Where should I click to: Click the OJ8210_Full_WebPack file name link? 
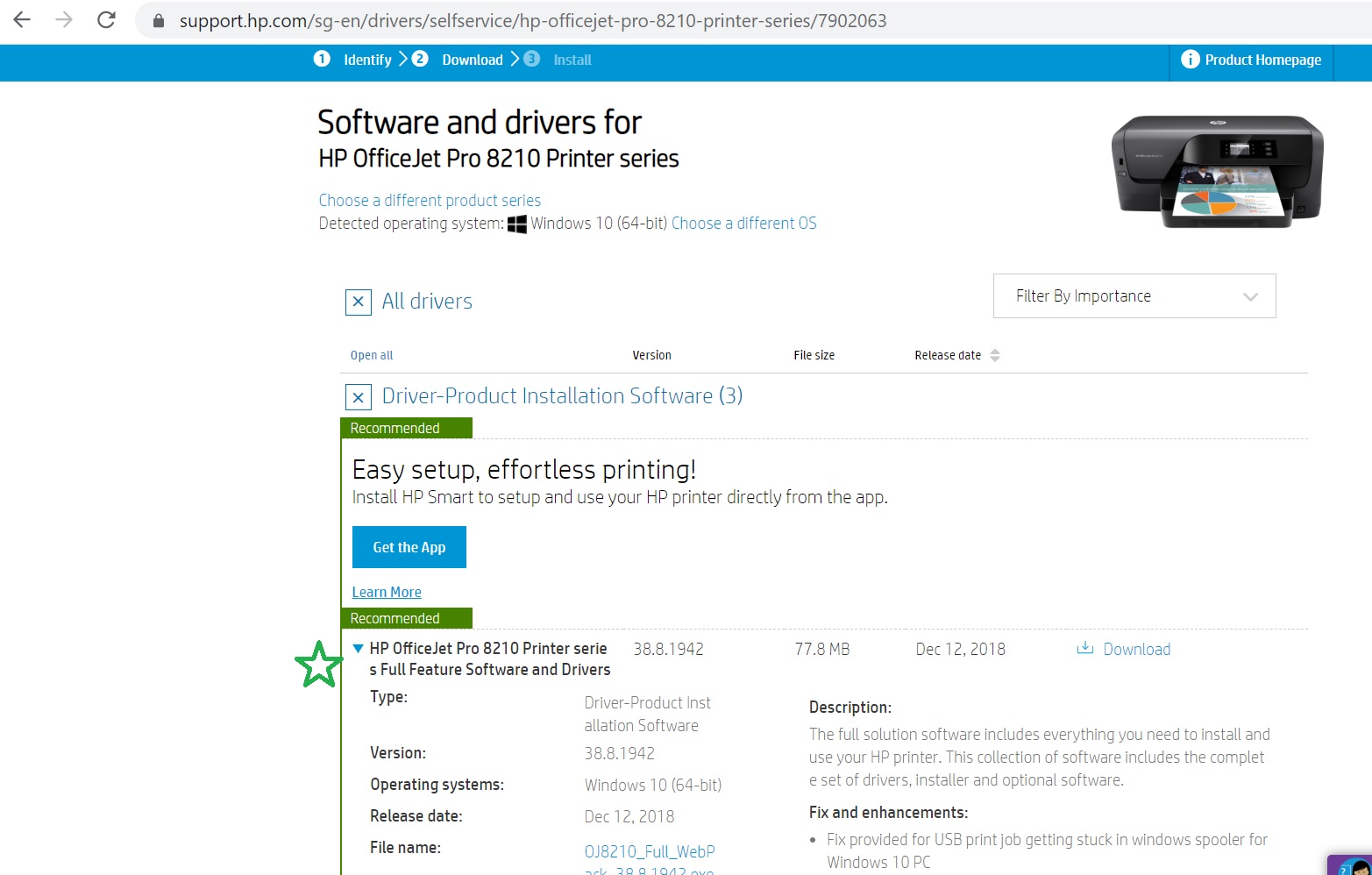tap(650, 861)
